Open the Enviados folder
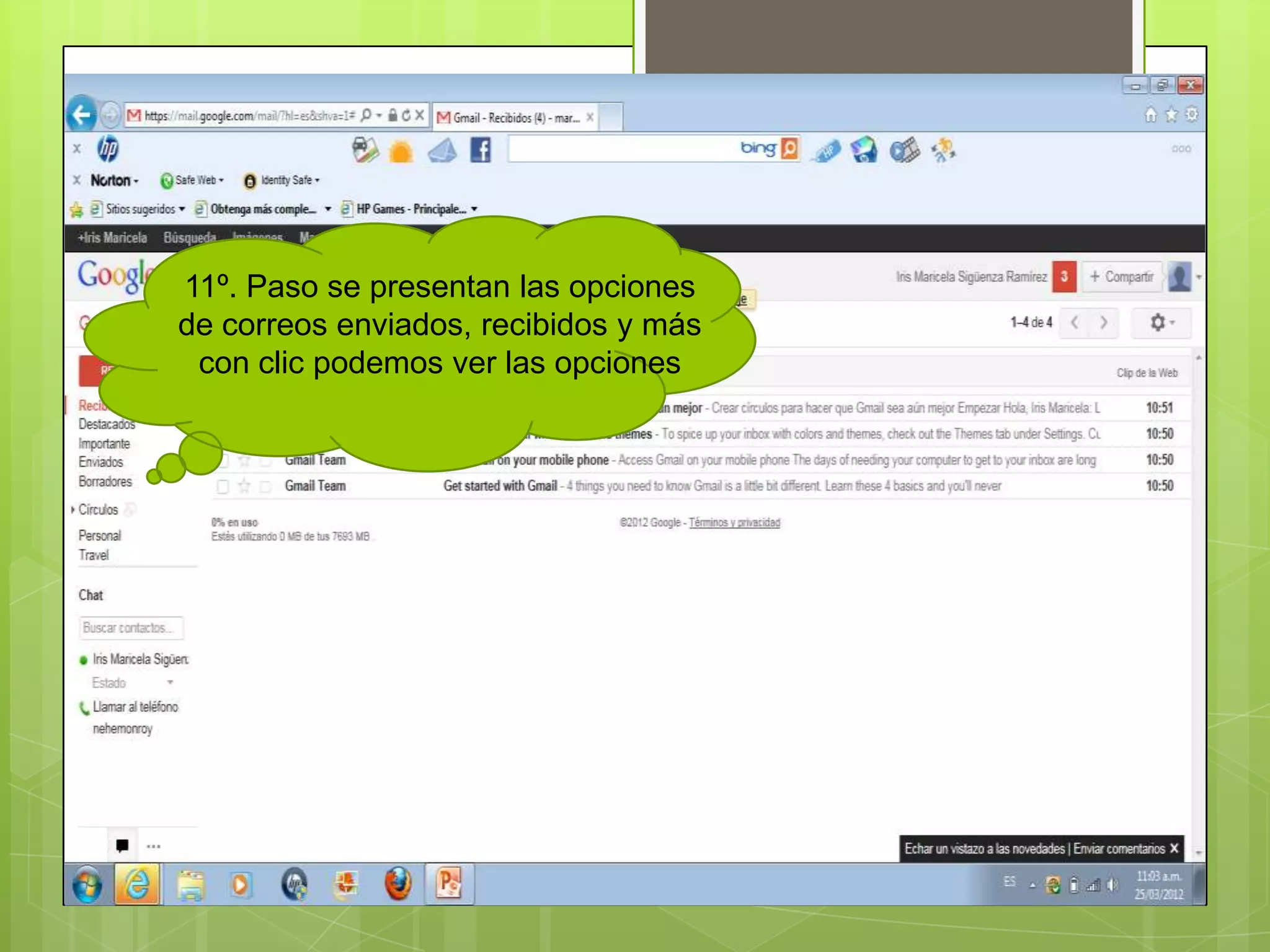1270x952 pixels. click(100, 462)
